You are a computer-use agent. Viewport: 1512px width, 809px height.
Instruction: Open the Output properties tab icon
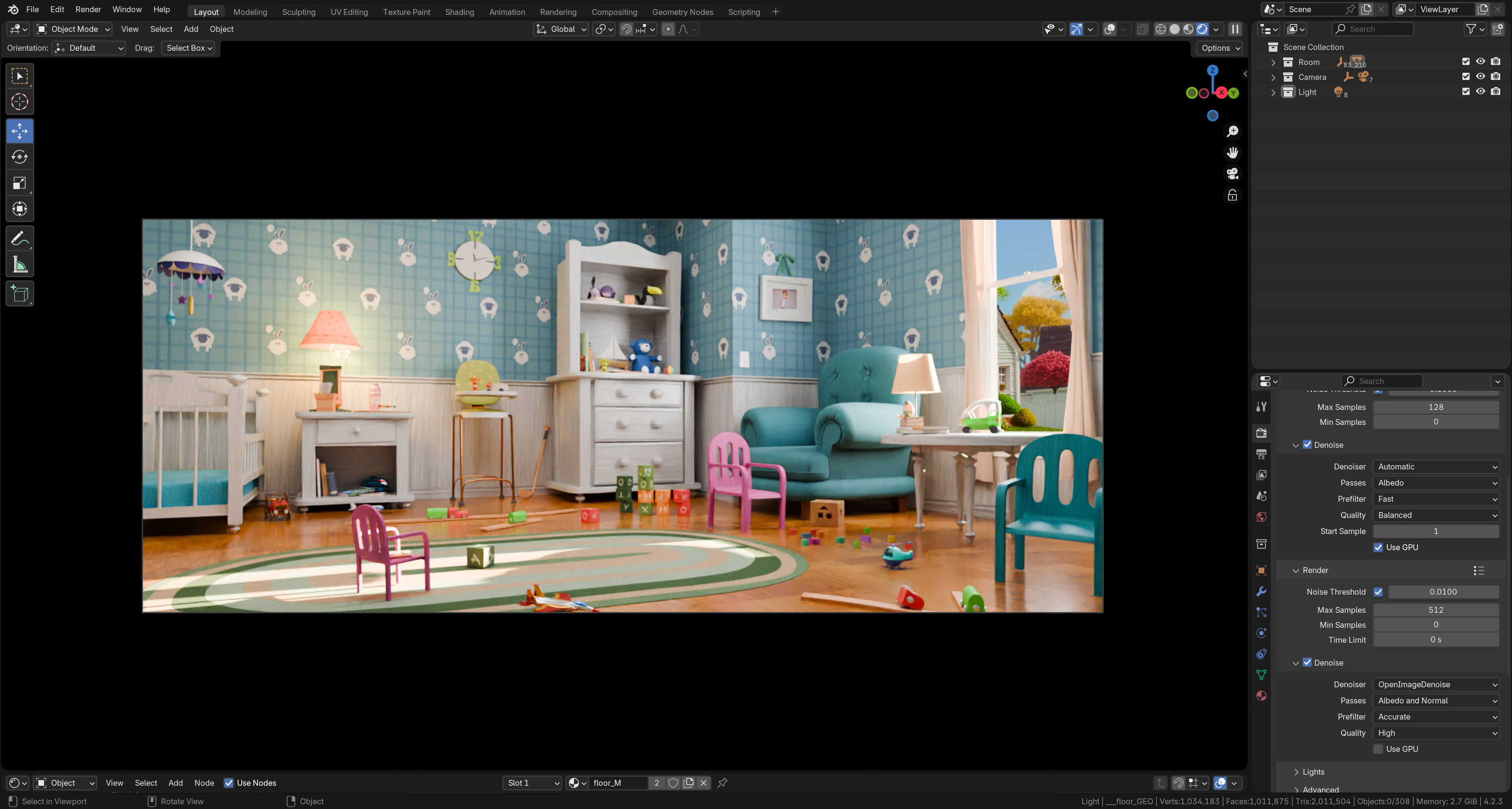coord(1261,454)
